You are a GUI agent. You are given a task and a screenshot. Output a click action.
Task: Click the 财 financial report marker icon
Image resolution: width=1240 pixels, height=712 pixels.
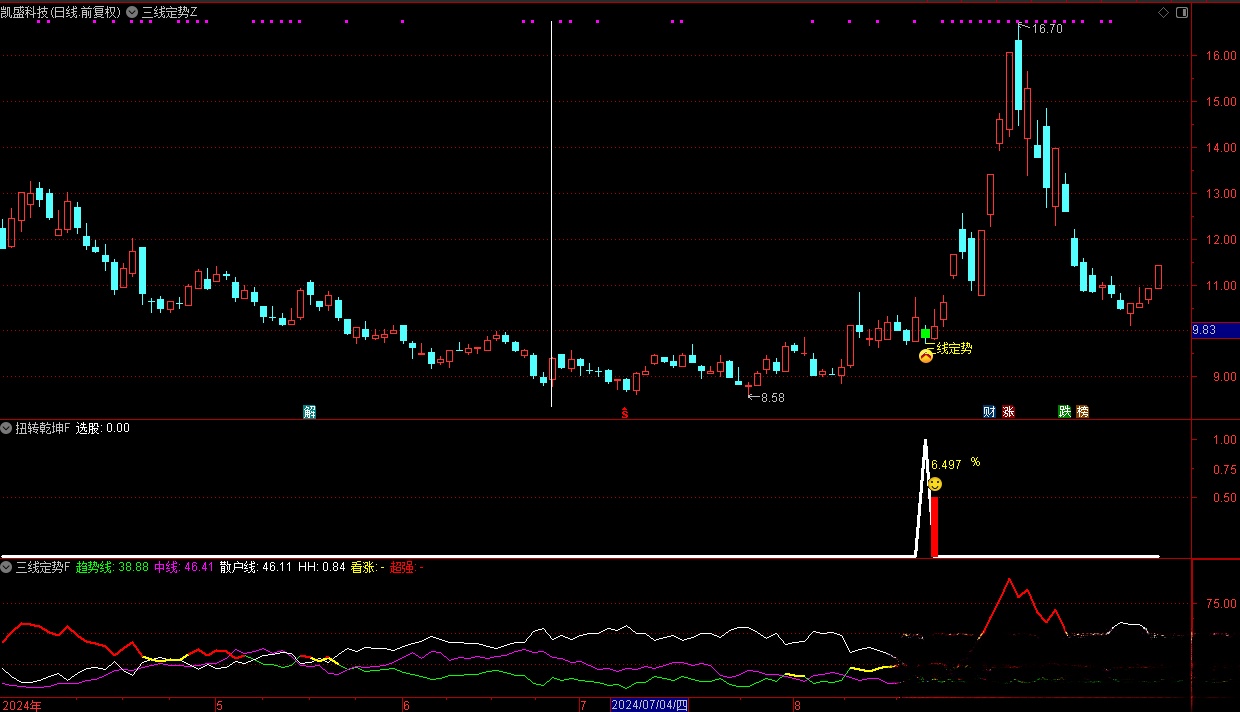pos(990,412)
